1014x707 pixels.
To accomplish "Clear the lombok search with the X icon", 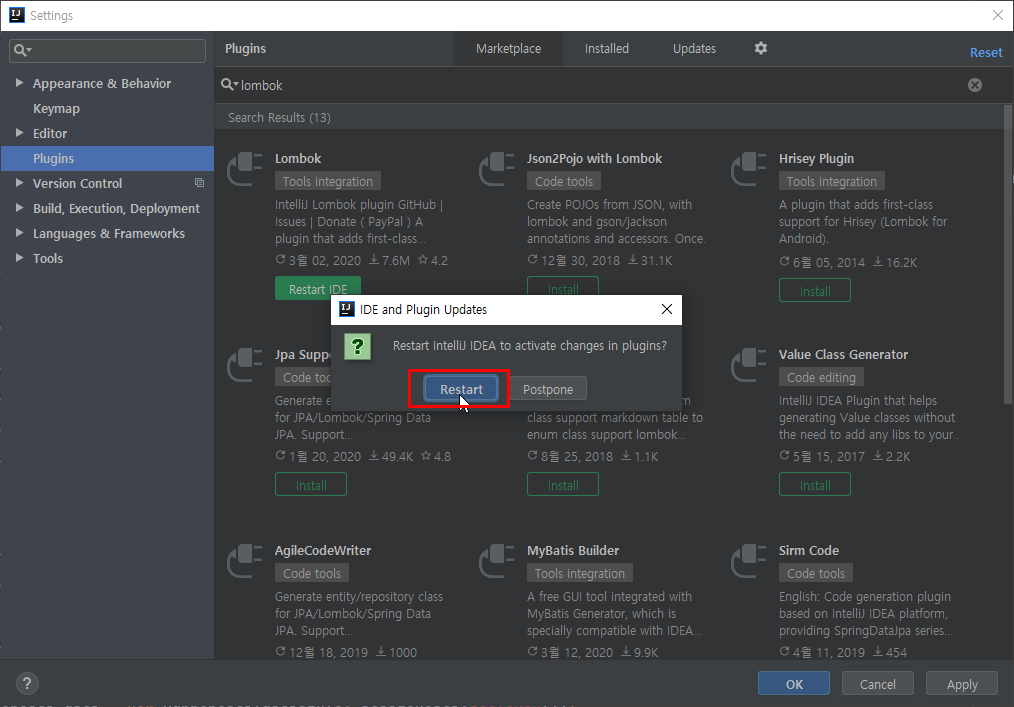I will point(975,85).
